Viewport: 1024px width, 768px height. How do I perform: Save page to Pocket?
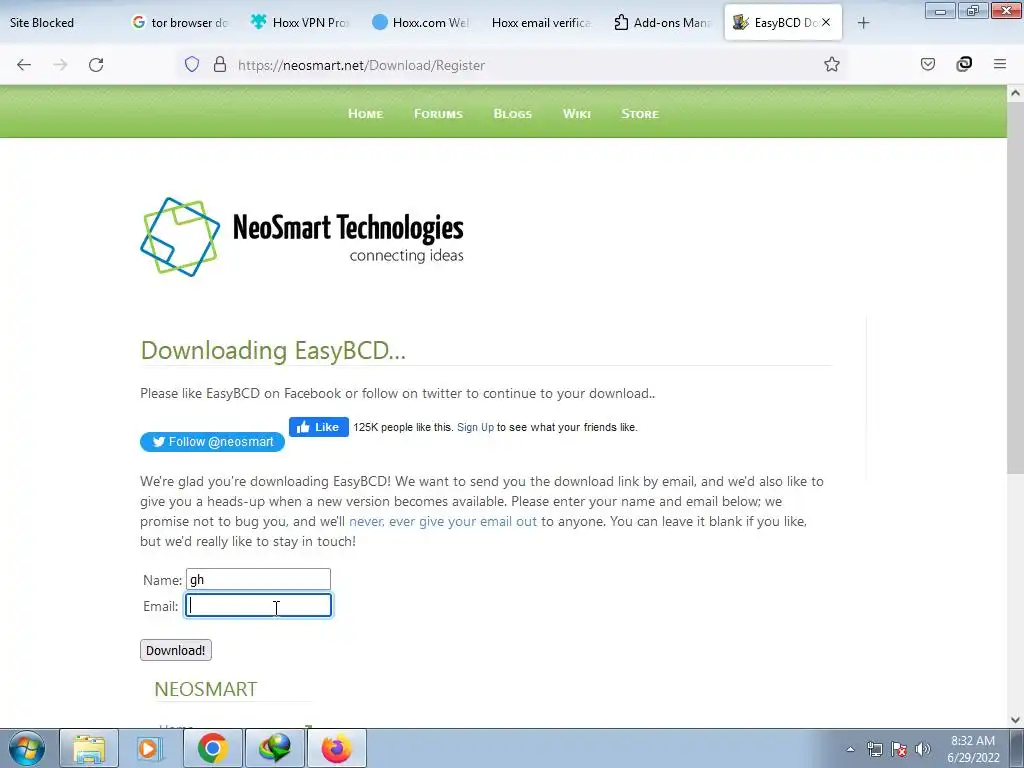pyautogui.click(x=928, y=64)
